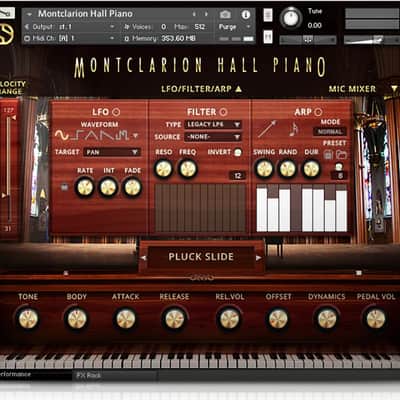
Task: Click the REL.VOL knob
Action: (x=229, y=319)
